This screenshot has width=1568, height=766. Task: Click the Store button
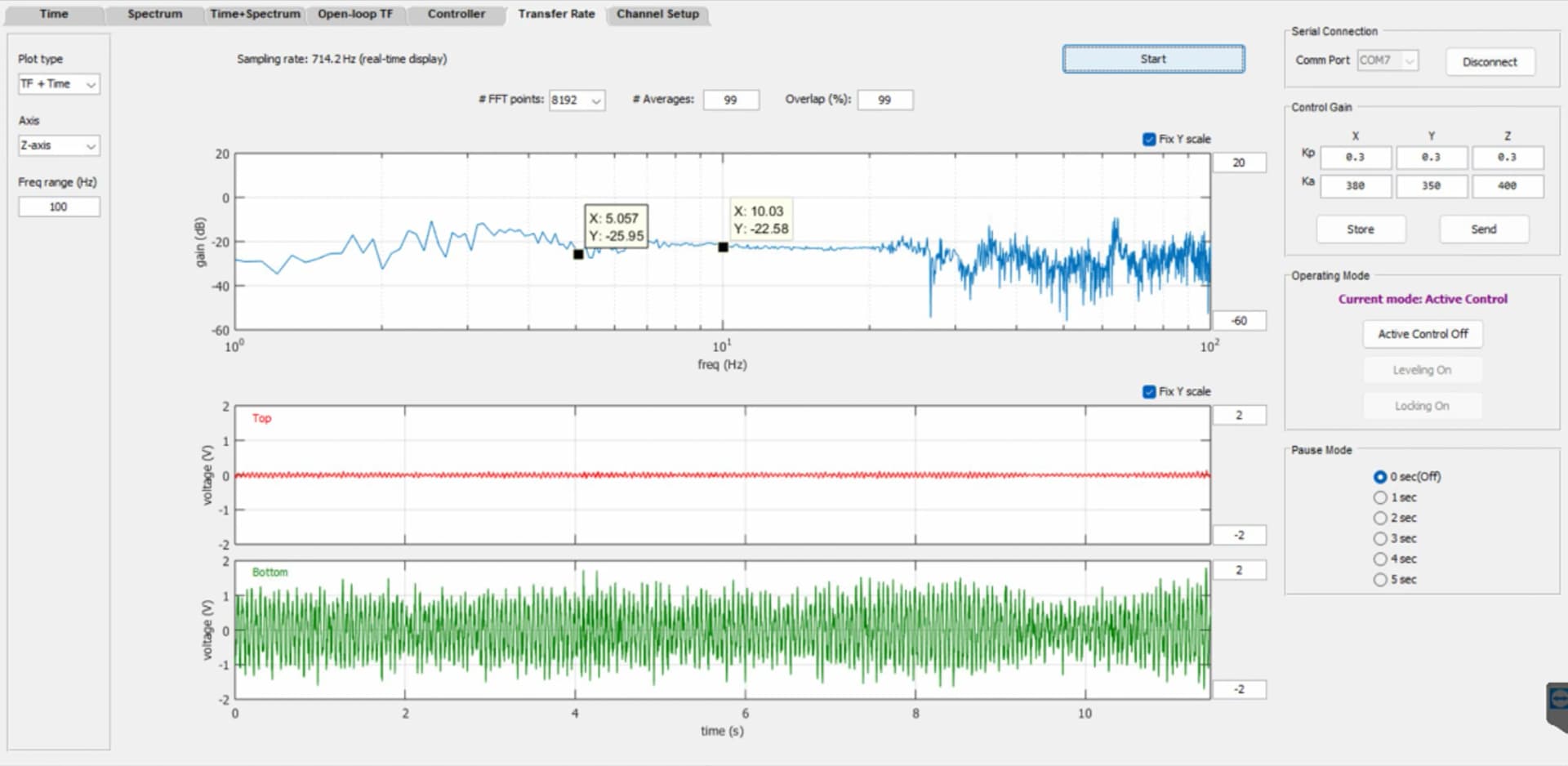[x=1361, y=229]
